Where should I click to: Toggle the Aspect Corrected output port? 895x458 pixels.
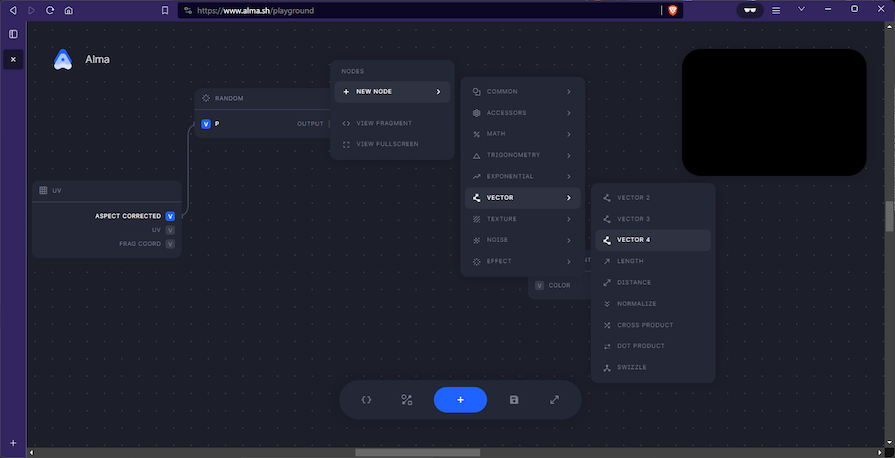(170, 216)
